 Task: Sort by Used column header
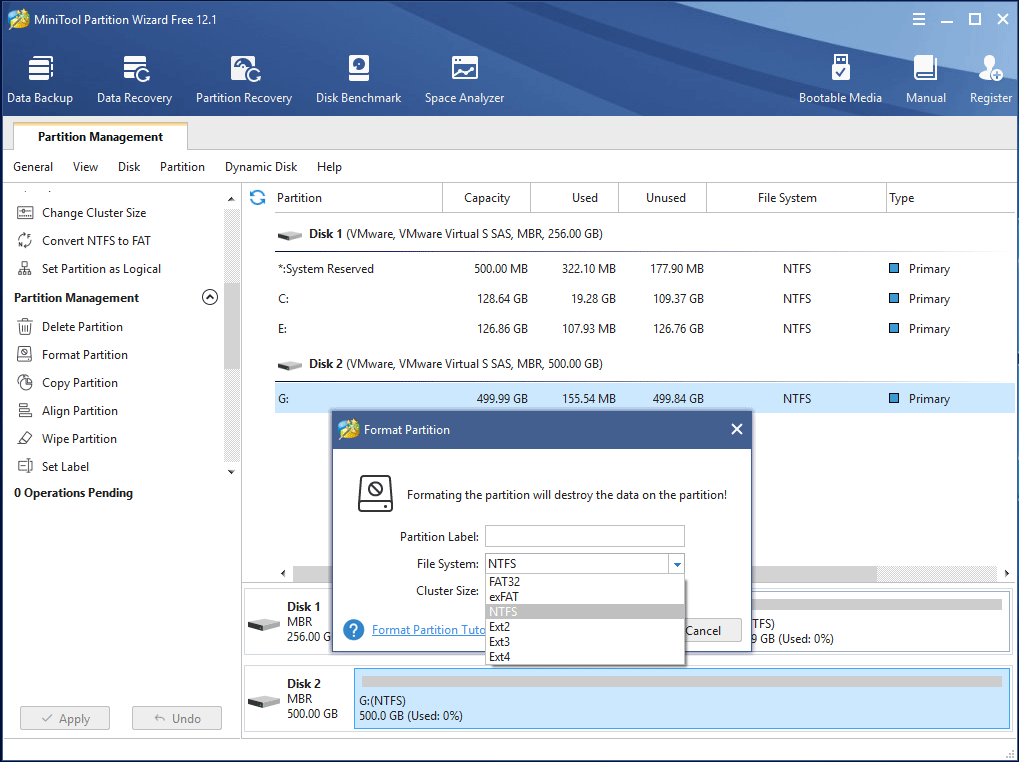[x=574, y=197]
